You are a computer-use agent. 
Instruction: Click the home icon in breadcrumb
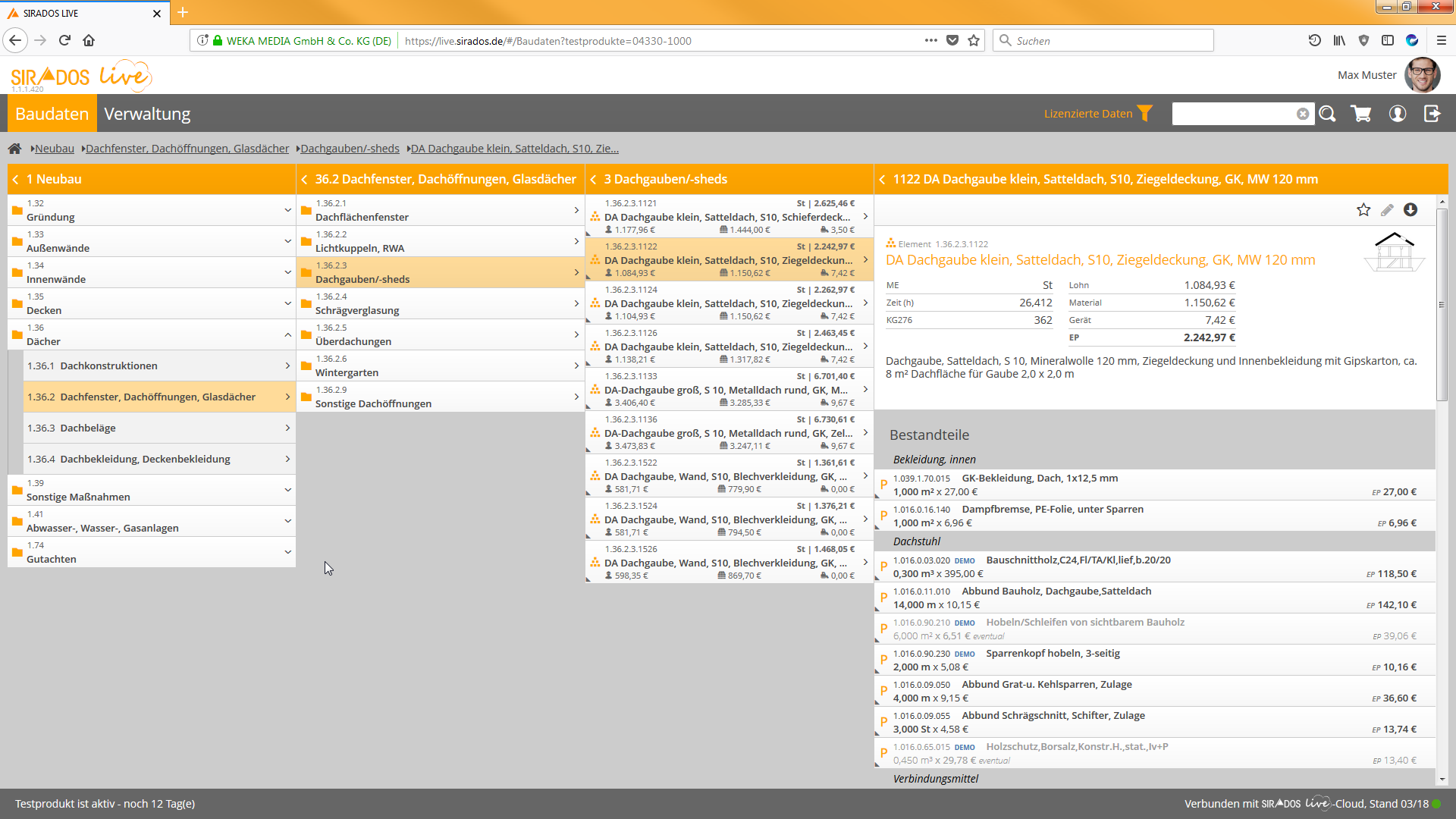(14, 149)
